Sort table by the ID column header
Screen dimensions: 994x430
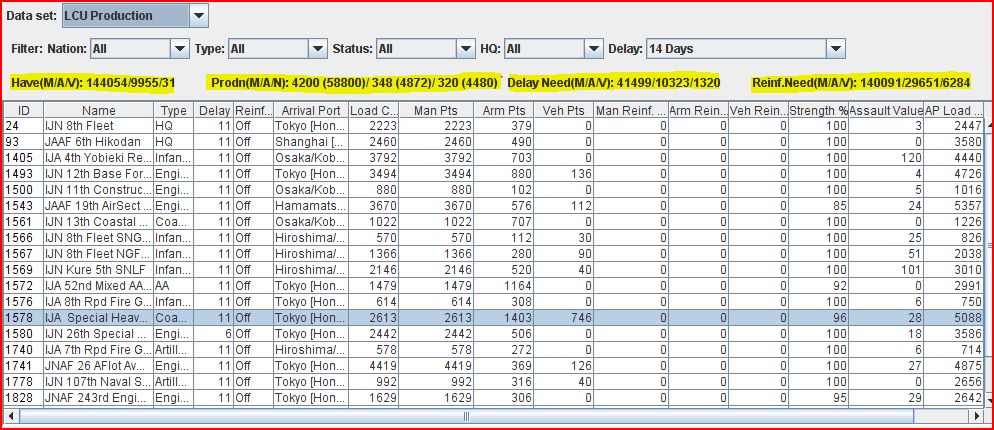click(25, 110)
